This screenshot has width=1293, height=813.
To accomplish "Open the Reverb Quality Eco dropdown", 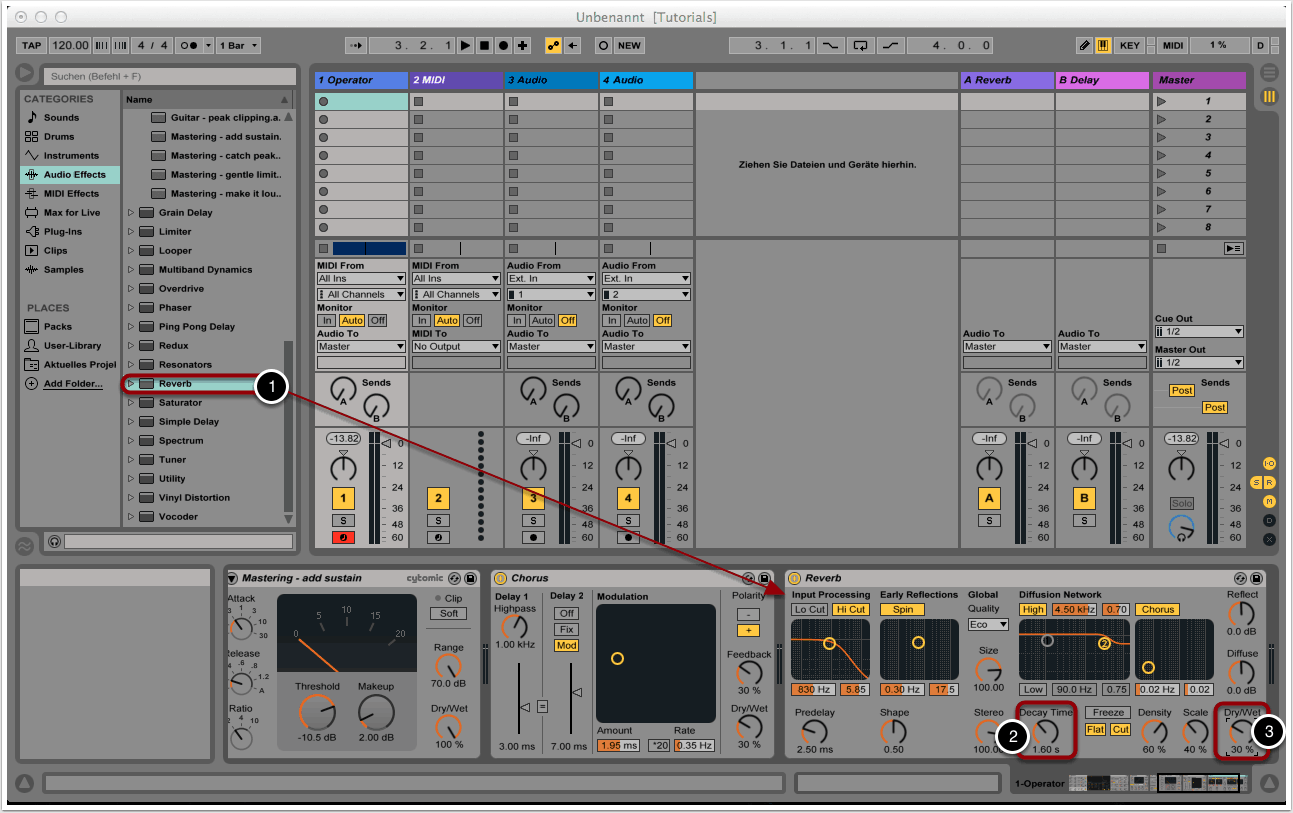I will click(x=988, y=625).
